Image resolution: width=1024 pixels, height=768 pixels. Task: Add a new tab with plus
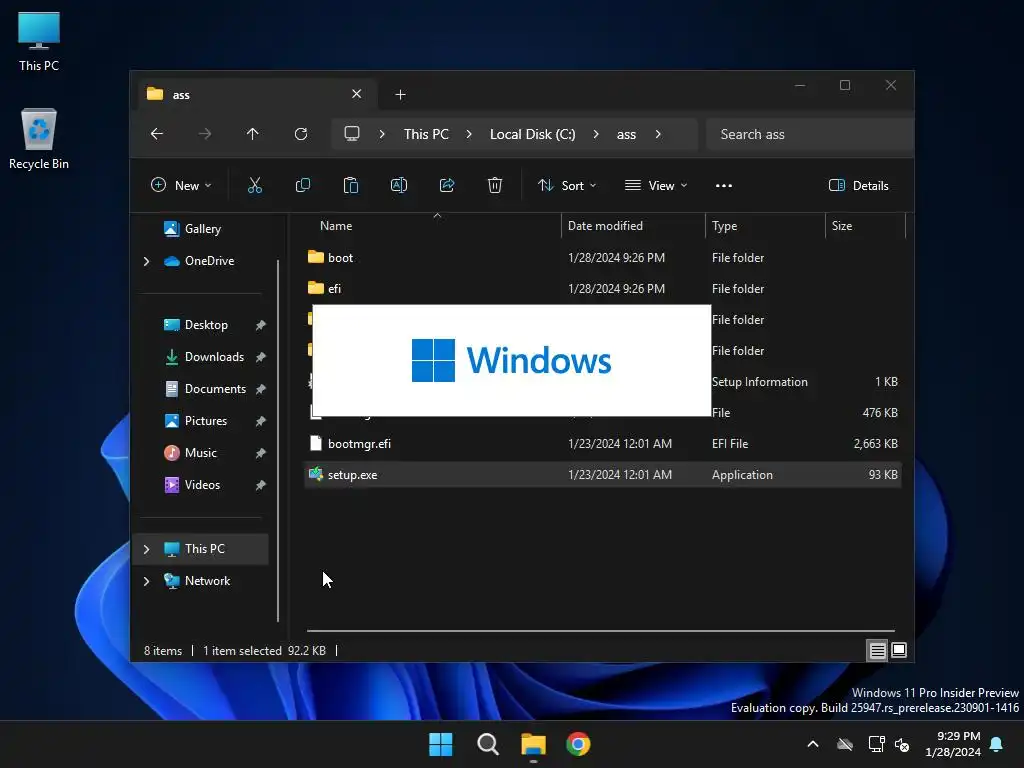click(400, 95)
